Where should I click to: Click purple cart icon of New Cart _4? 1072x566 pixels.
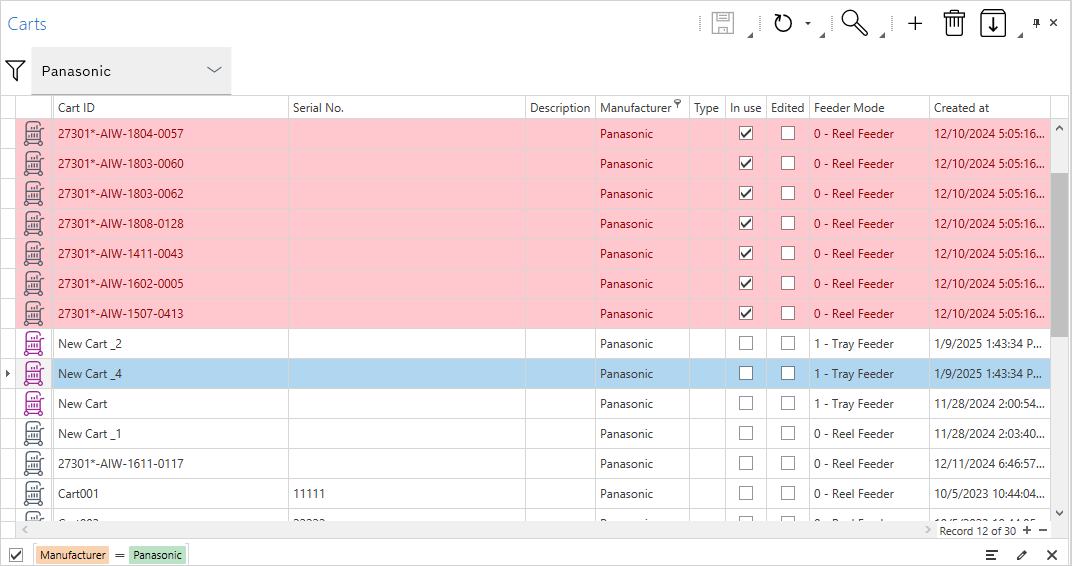click(x=34, y=374)
